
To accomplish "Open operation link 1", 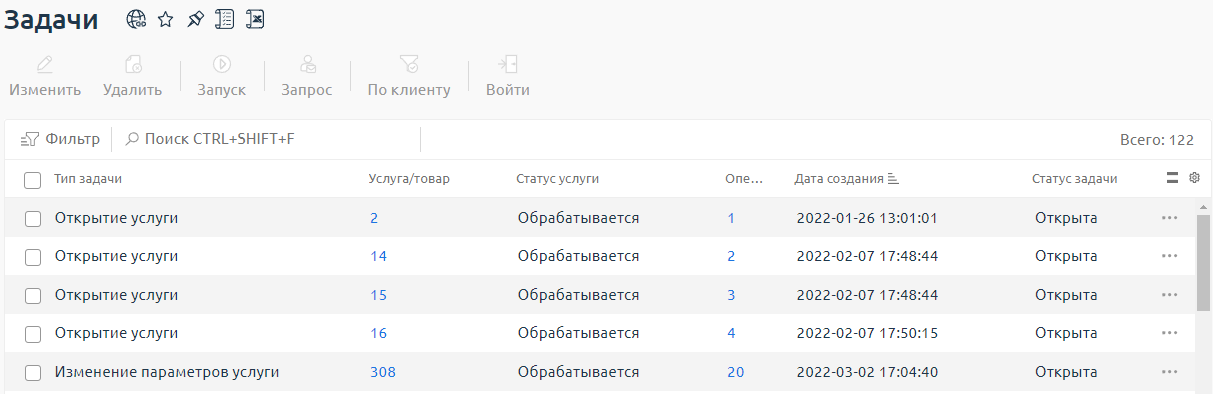I will click(x=731, y=217).
